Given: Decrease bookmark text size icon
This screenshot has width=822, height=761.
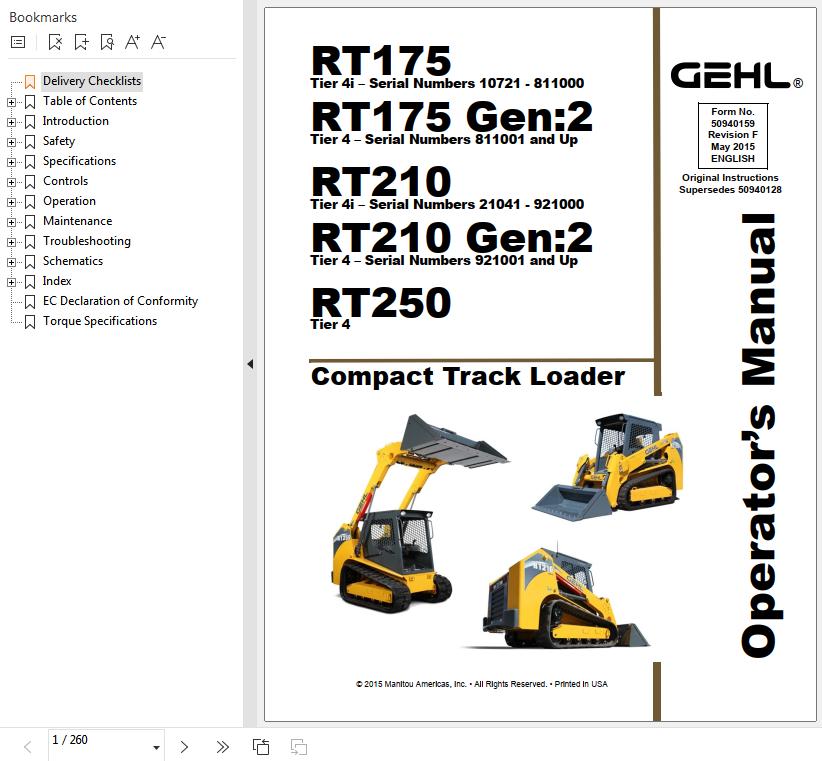Looking at the screenshot, I should [x=158, y=42].
